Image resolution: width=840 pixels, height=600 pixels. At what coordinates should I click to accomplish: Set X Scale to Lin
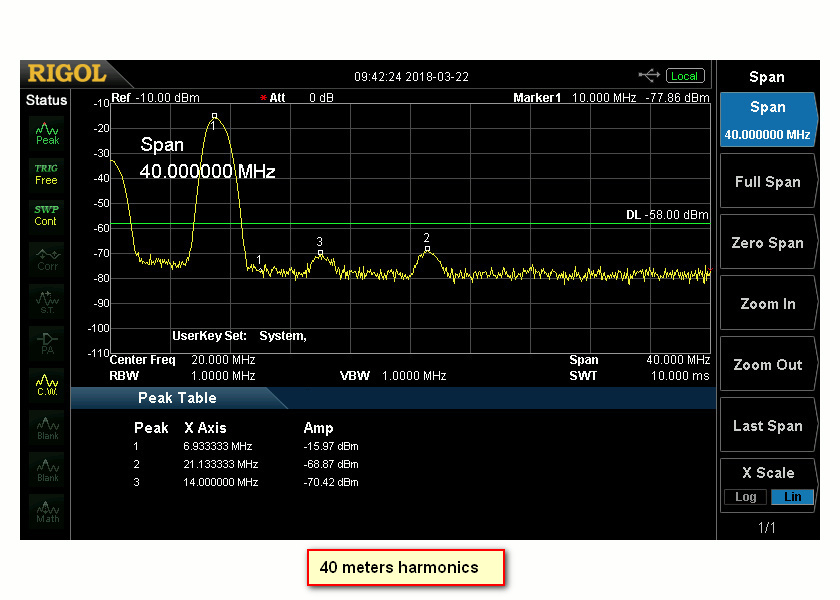pos(792,497)
